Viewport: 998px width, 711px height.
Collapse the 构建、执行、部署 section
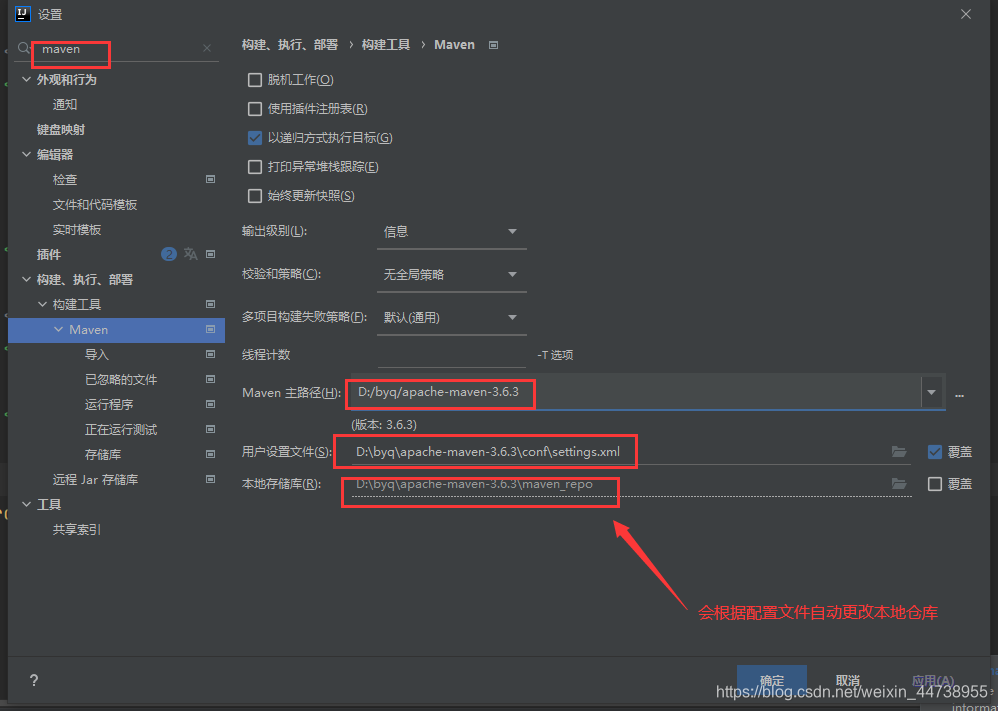tap(26, 279)
